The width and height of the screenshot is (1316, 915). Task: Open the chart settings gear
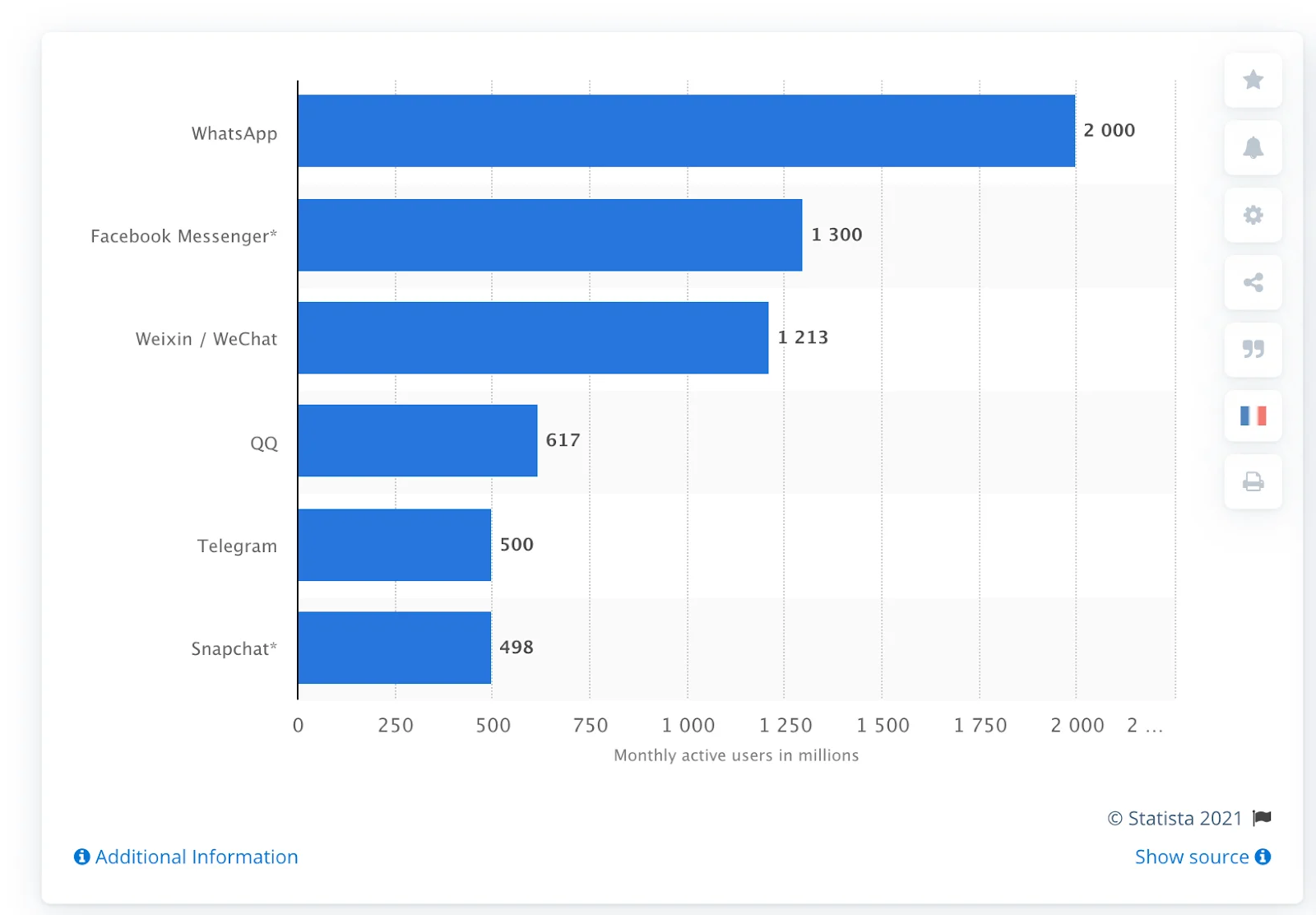point(1253,216)
